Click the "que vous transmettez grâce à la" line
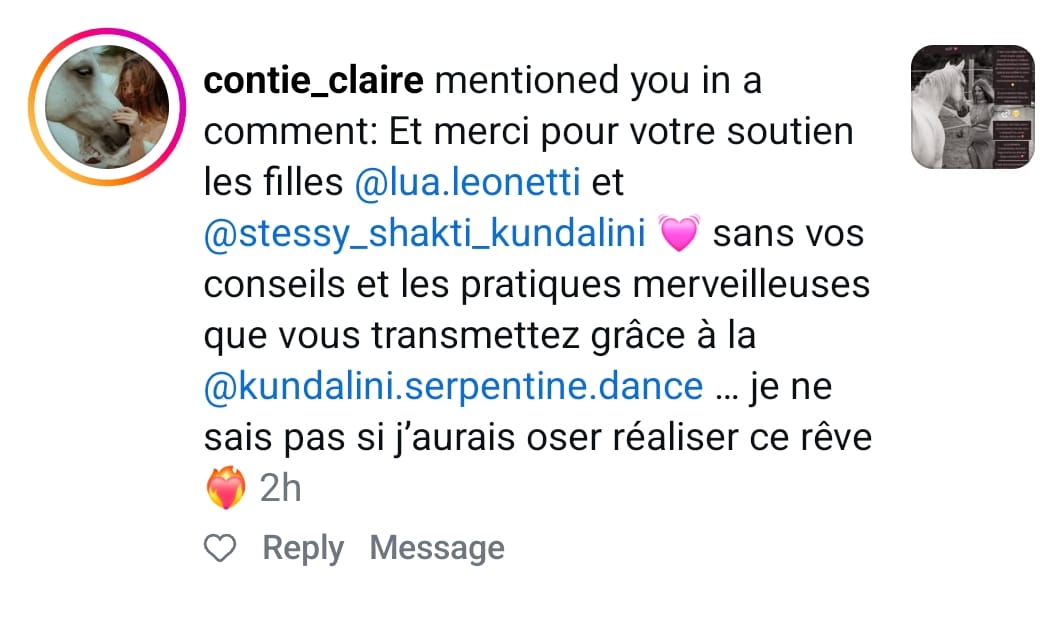The height and width of the screenshot is (620, 1063). (479, 337)
